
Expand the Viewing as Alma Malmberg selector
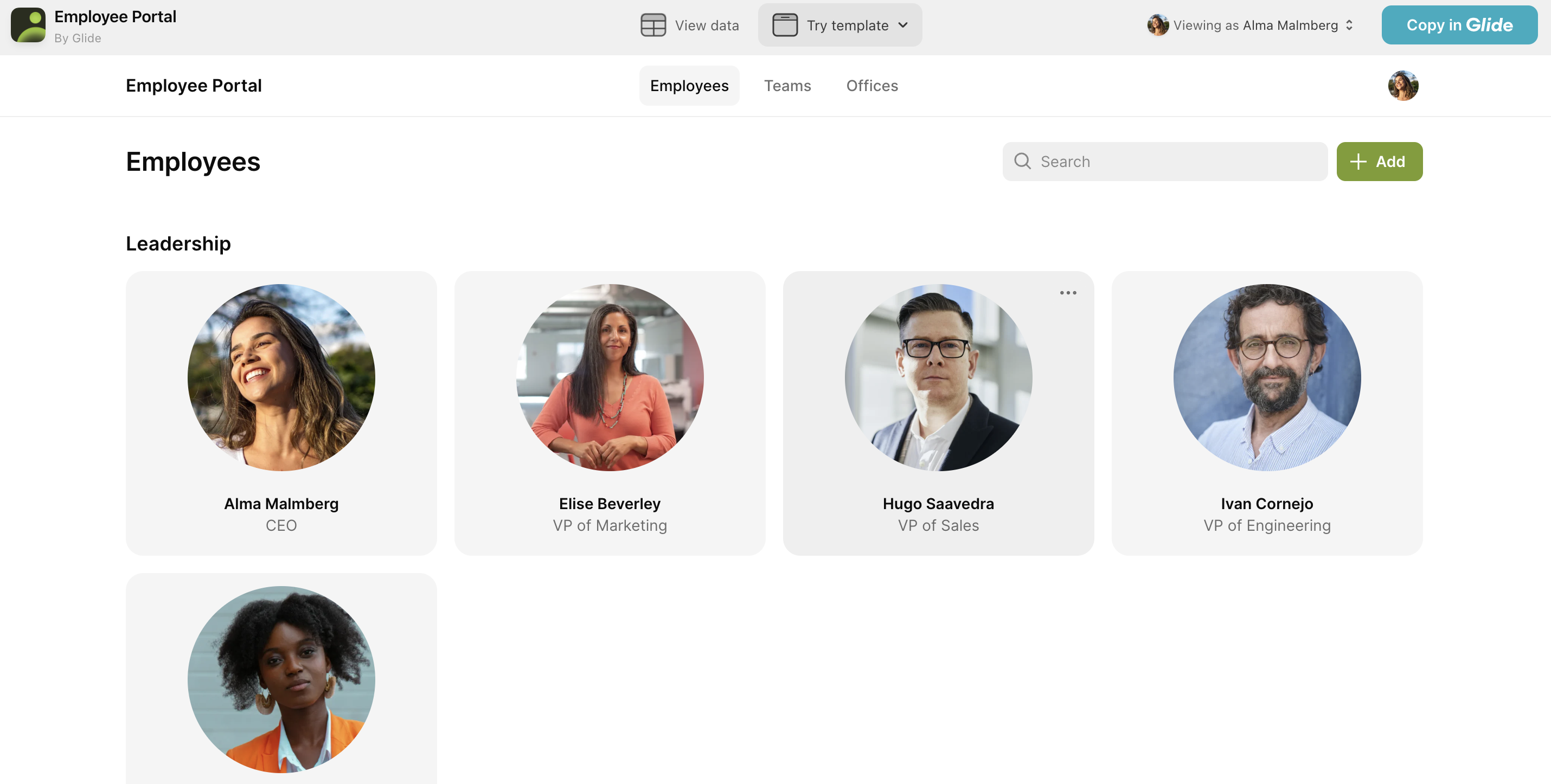pos(1251,25)
